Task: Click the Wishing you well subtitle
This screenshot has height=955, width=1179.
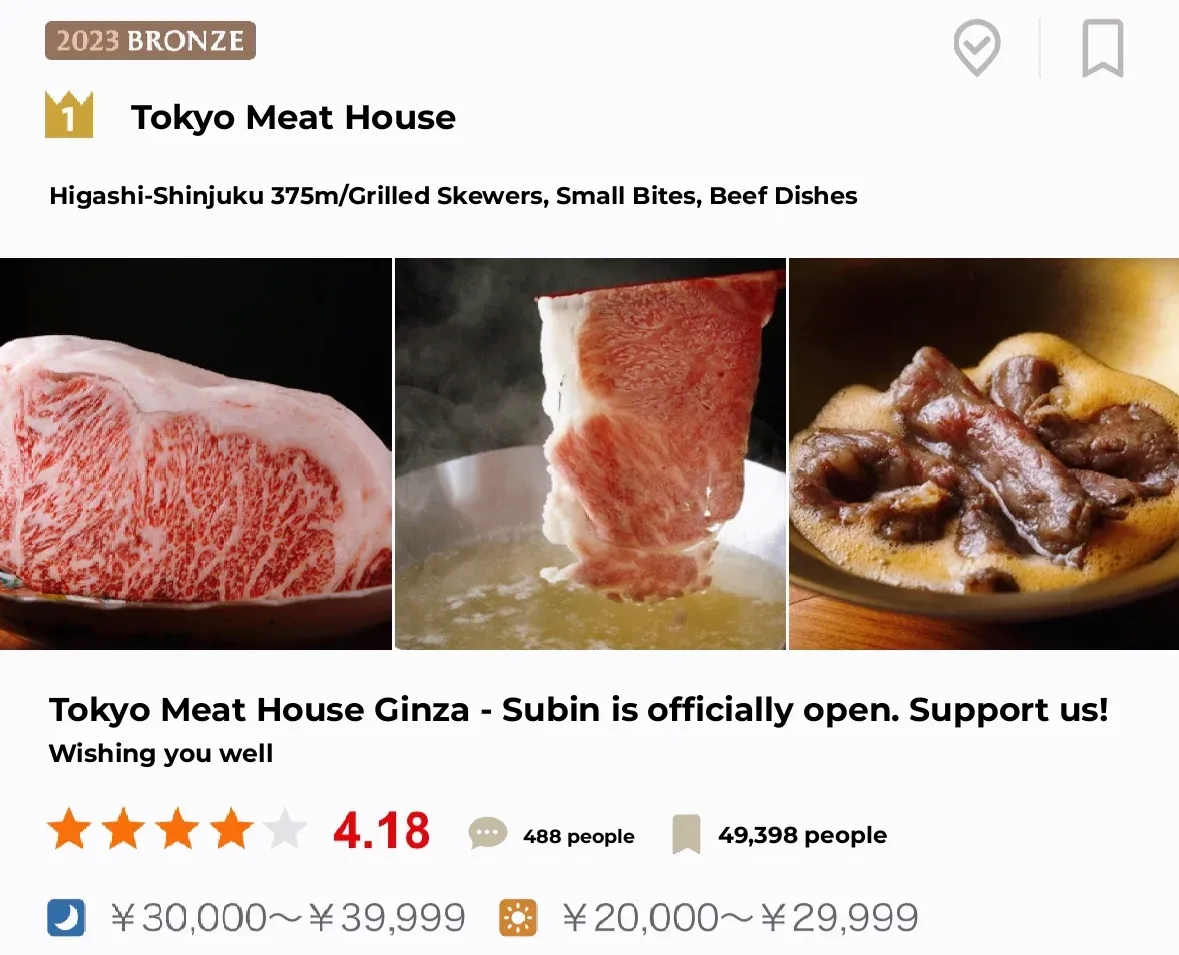Action: point(160,753)
